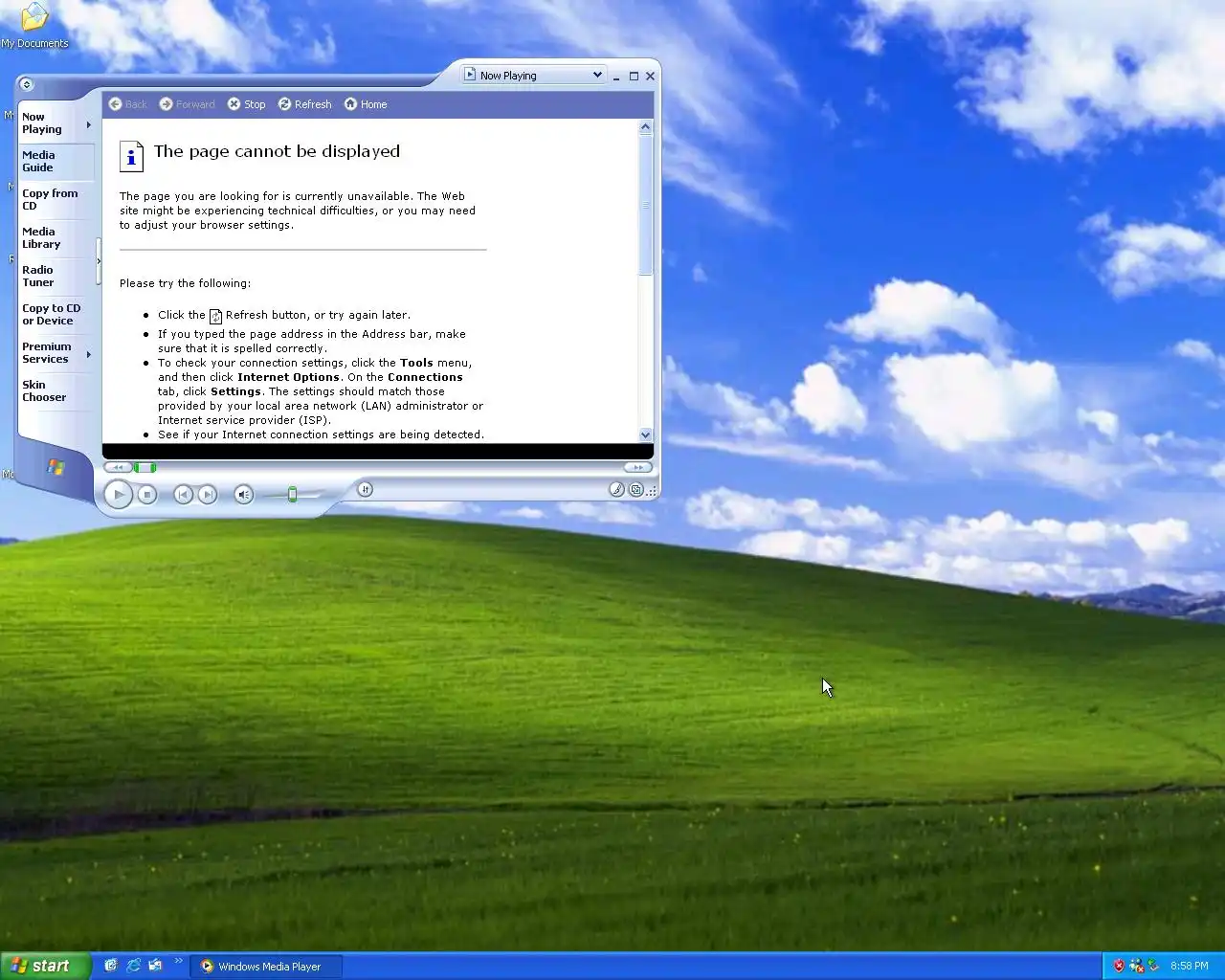Click the vertical scrollbar thumb

pyautogui.click(x=645, y=205)
